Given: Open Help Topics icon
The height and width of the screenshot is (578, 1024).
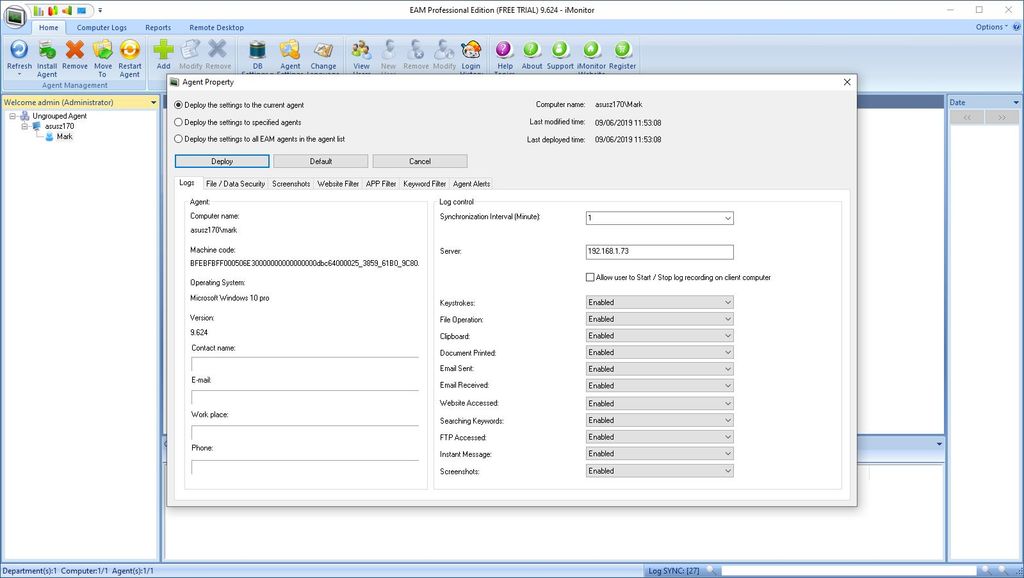Looking at the screenshot, I should coord(504,50).
